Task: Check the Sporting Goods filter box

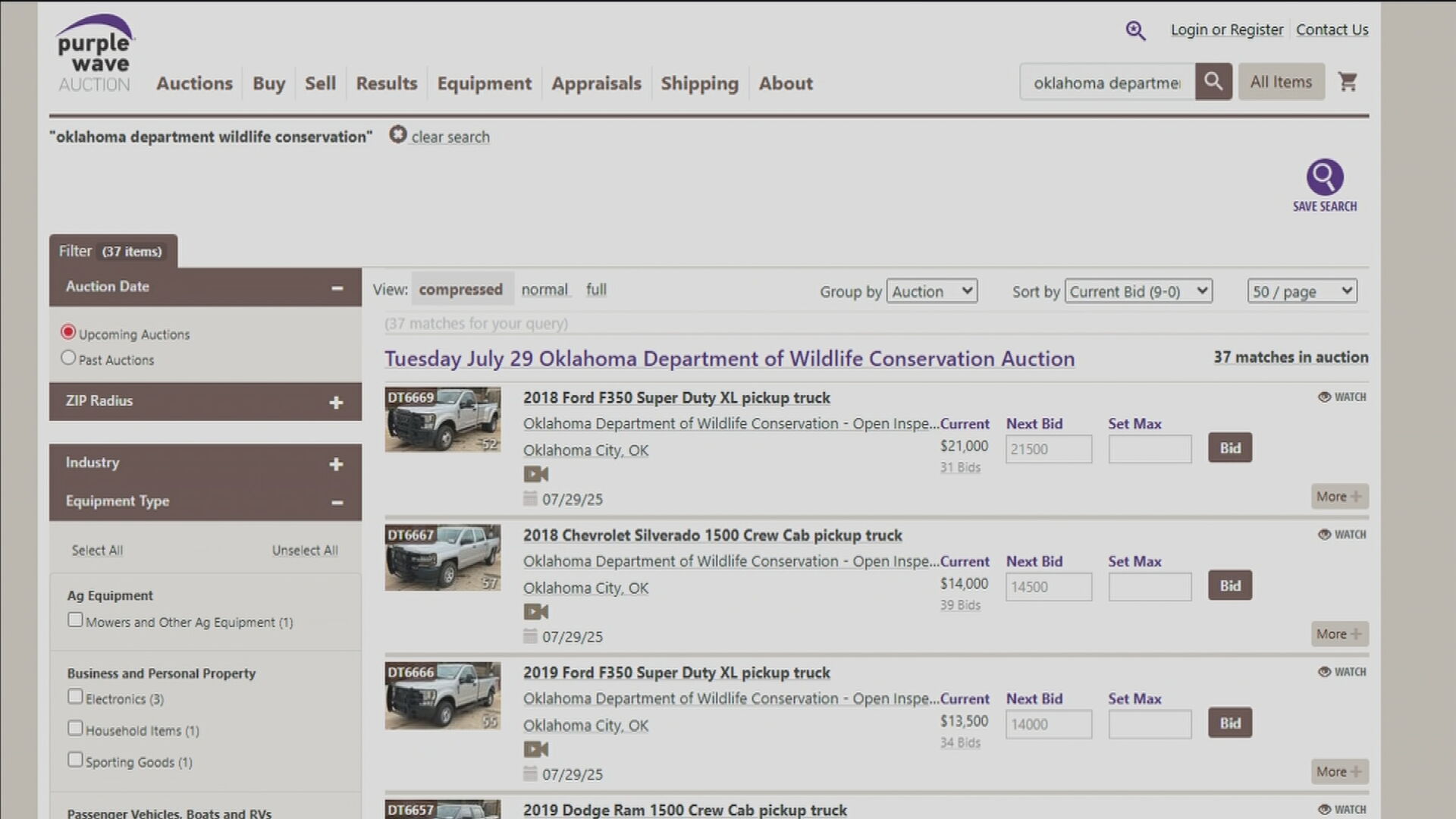Action: 75,760
